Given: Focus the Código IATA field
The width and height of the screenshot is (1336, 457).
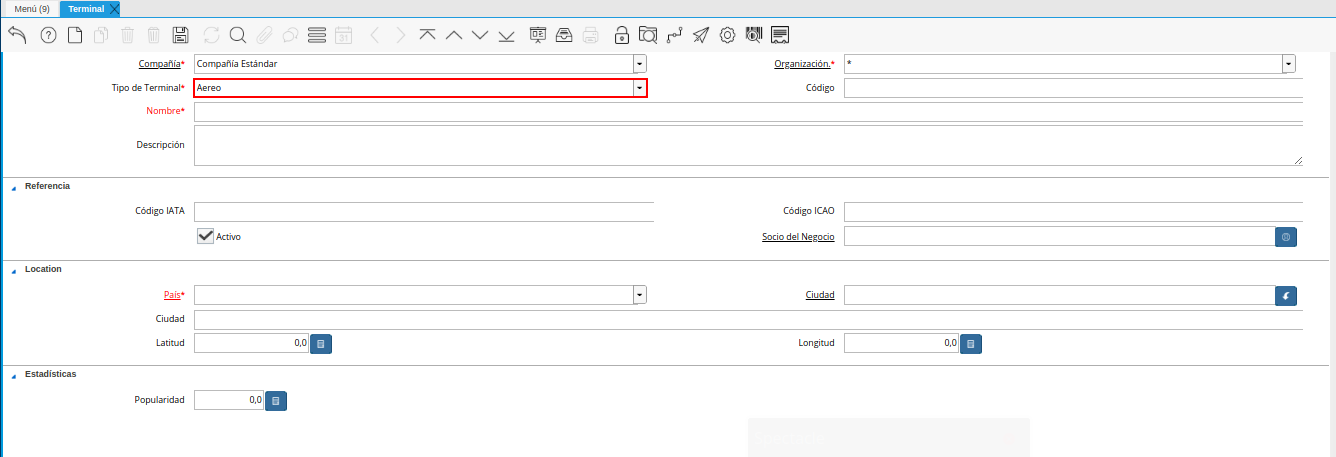Looking at the screenshot, I should point(423,211).
